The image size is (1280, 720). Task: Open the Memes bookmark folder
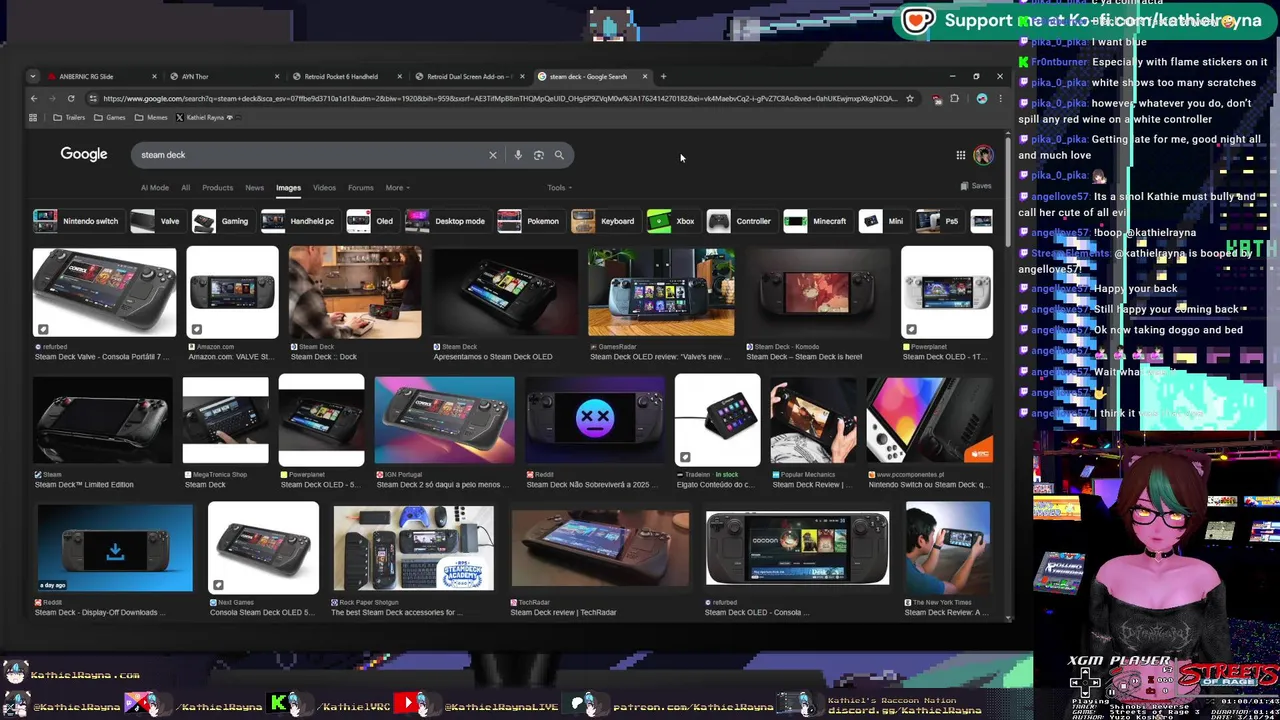[152, 117]
